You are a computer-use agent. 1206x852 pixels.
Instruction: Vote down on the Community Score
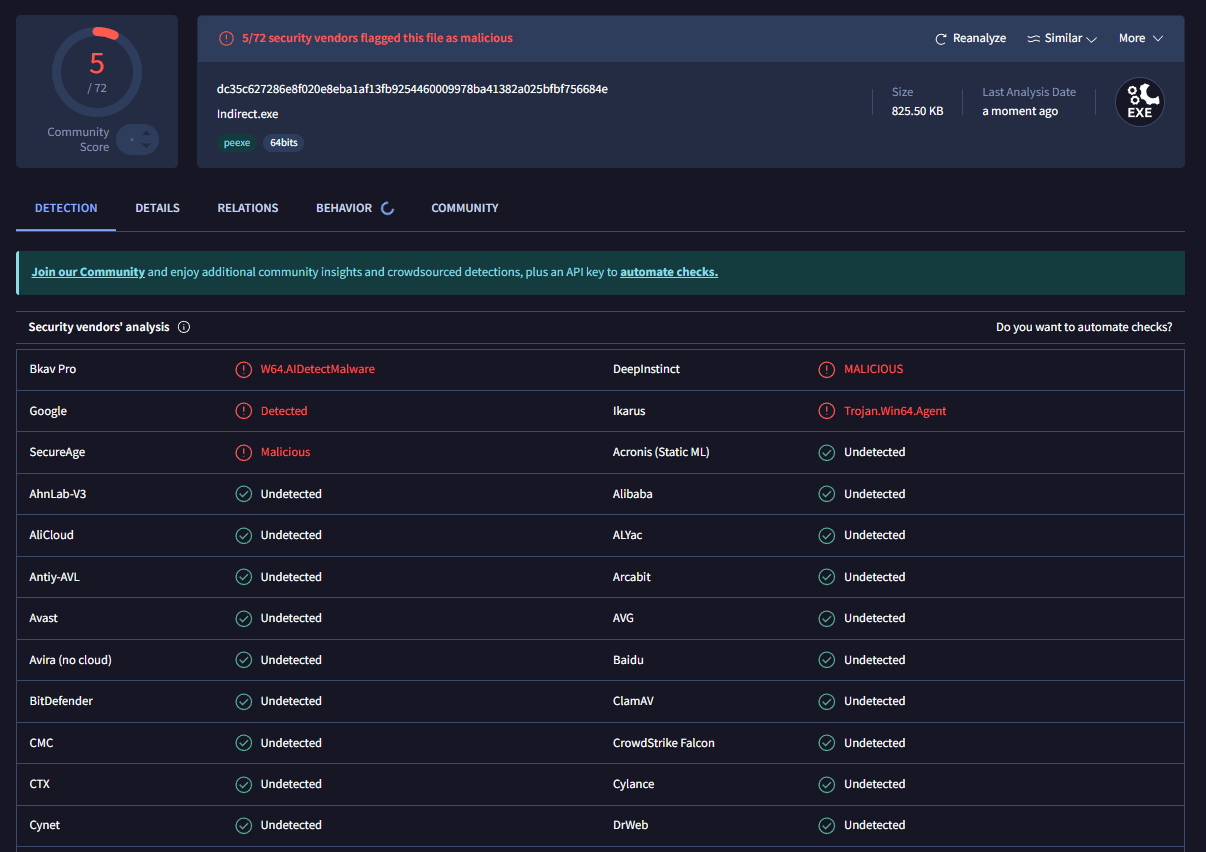pos(147,148)
